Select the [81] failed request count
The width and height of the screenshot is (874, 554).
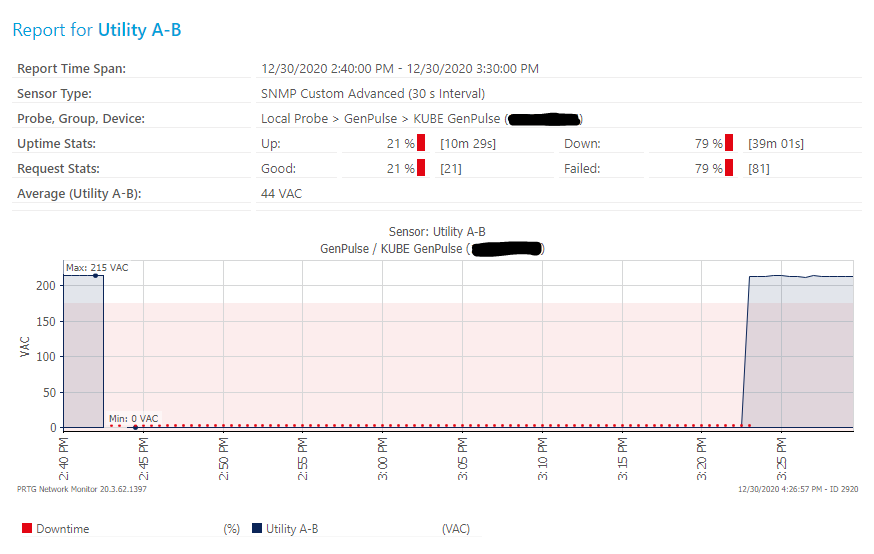coord(759,169)
